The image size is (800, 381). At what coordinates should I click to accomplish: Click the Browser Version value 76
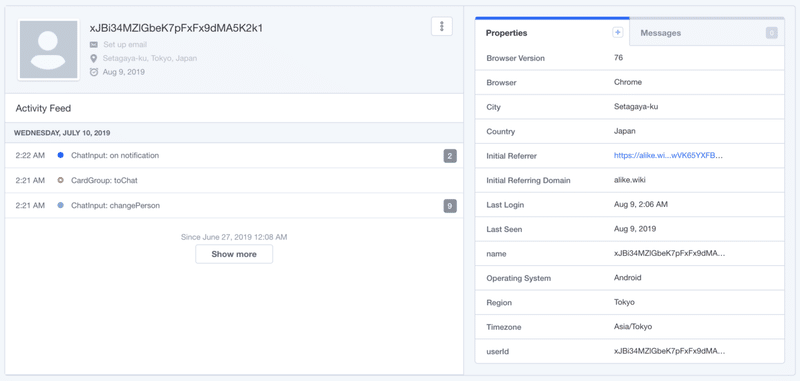point(618,58)
